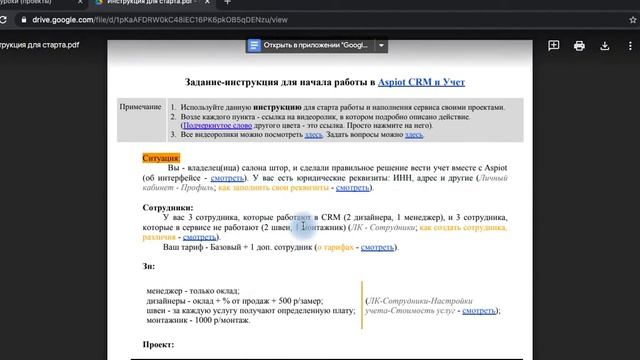Reload the page with the refresh icon
The image size is (640, 360).
3,20
